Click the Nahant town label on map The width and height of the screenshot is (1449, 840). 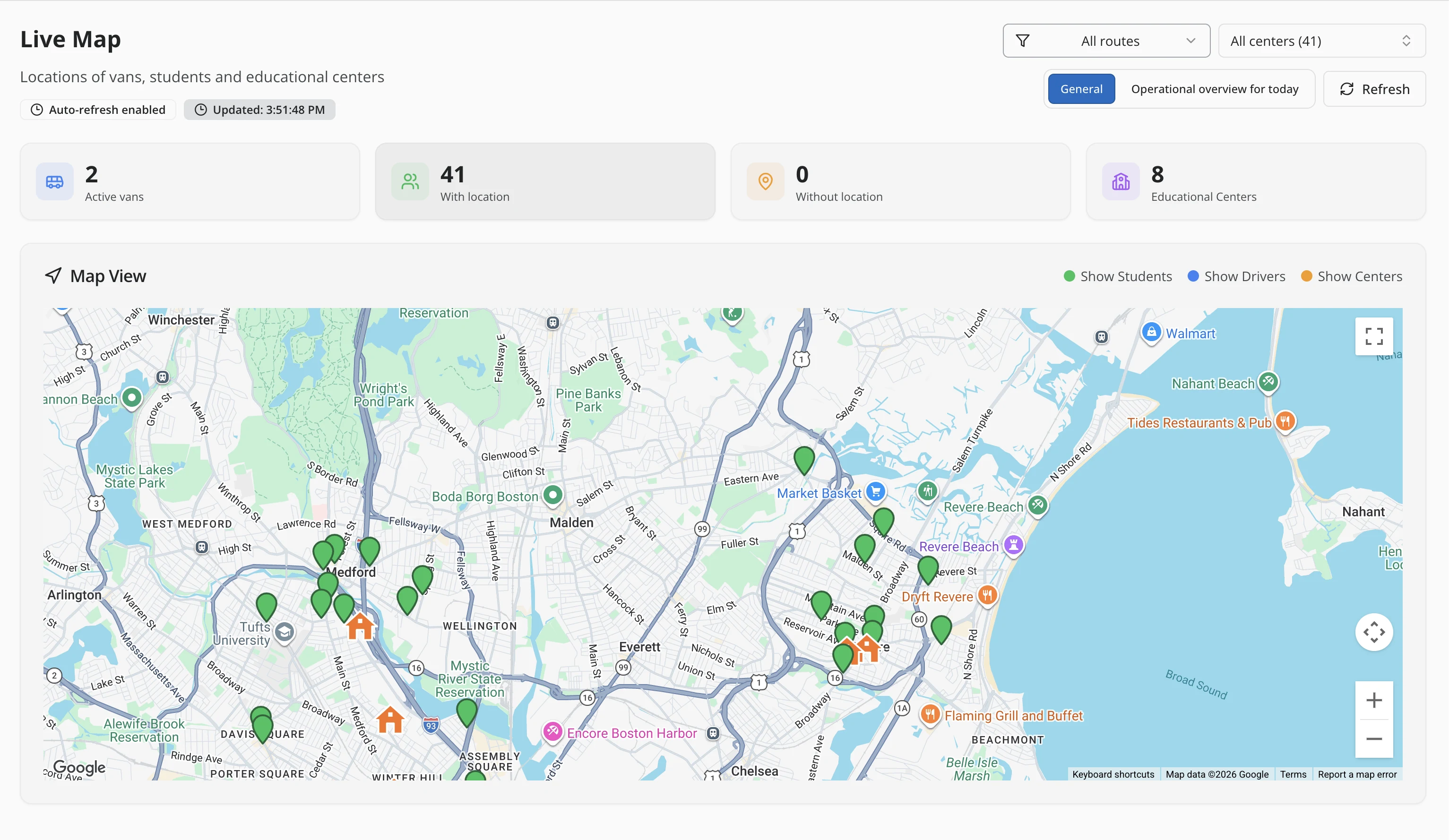(x=1363, y=512)
